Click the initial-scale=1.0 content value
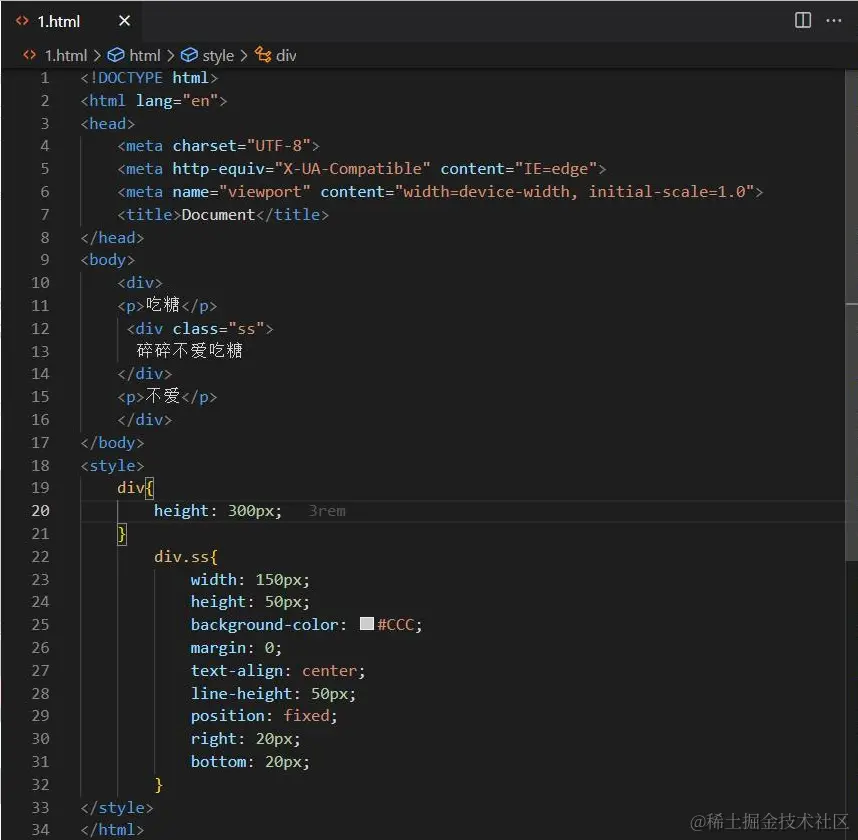 click(x=666, y=192)
